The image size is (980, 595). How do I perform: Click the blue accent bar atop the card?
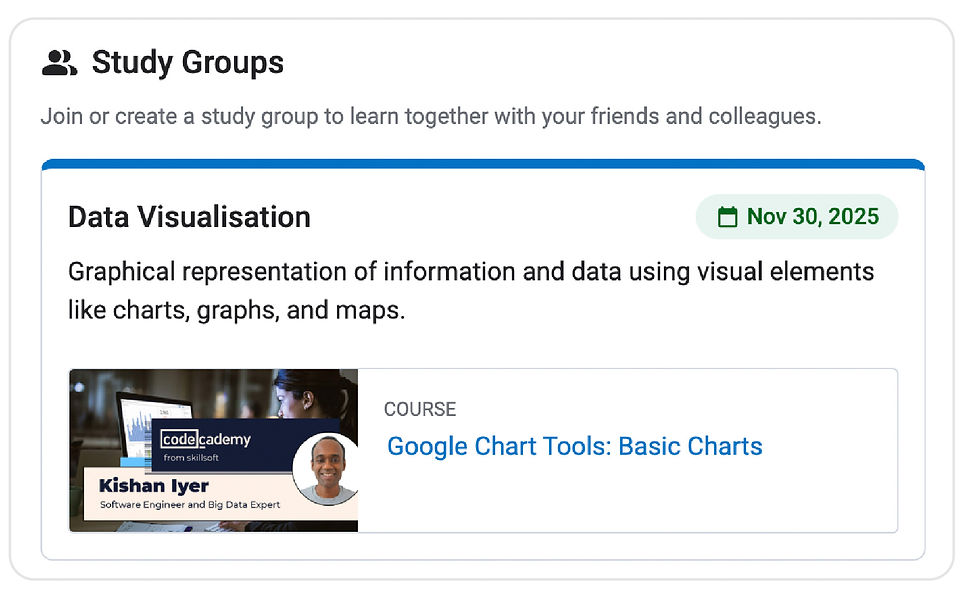[x=482, y=164]
